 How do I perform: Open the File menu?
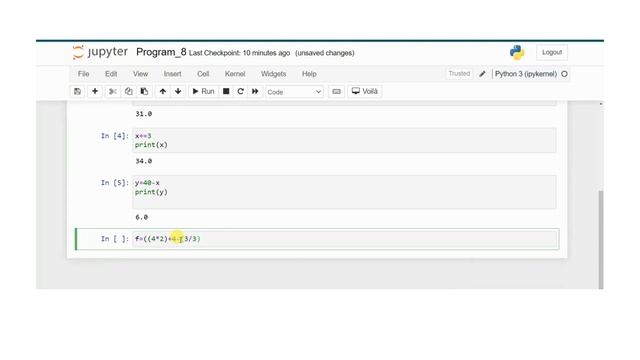[83, 74]
